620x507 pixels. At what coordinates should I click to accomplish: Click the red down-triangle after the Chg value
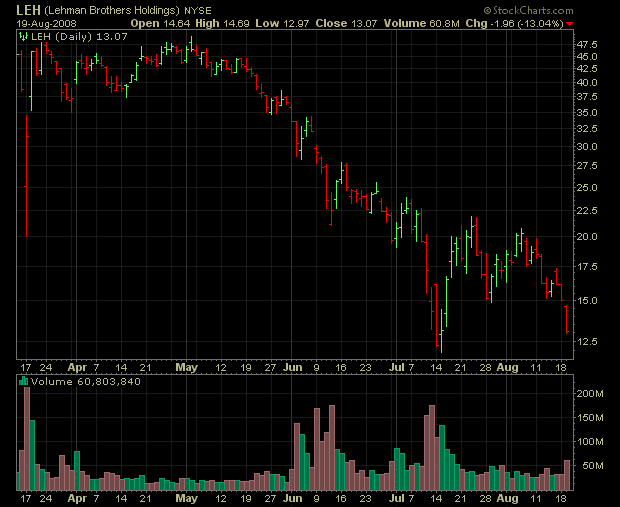[569, 24]
